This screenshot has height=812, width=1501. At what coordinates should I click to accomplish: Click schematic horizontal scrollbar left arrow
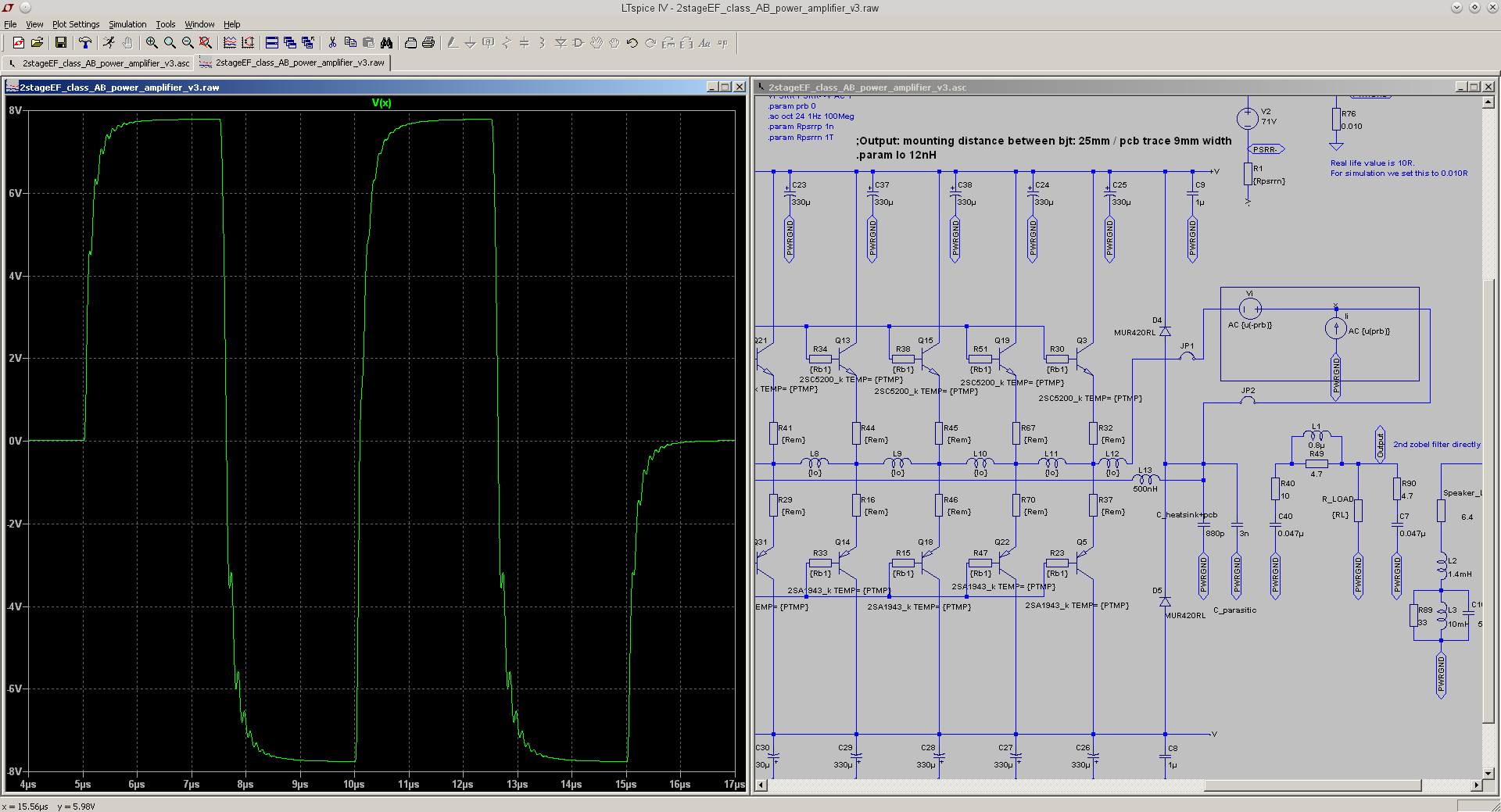(x=761, y=785)
